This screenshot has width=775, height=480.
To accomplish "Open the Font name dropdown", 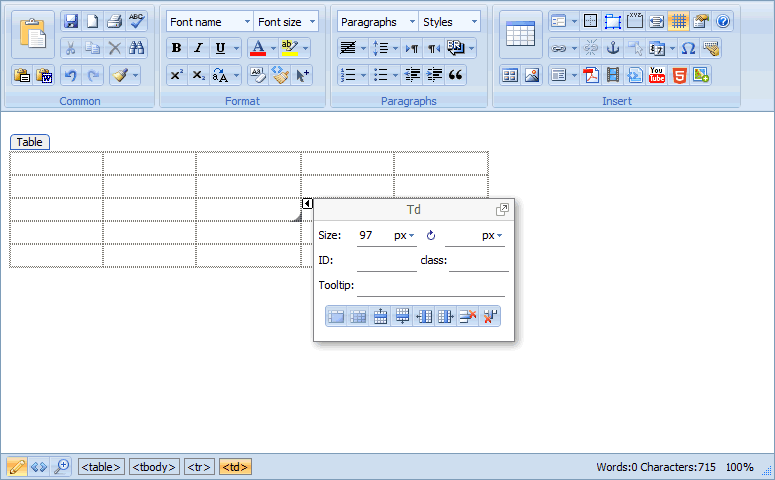I will [x=210, y=22].
